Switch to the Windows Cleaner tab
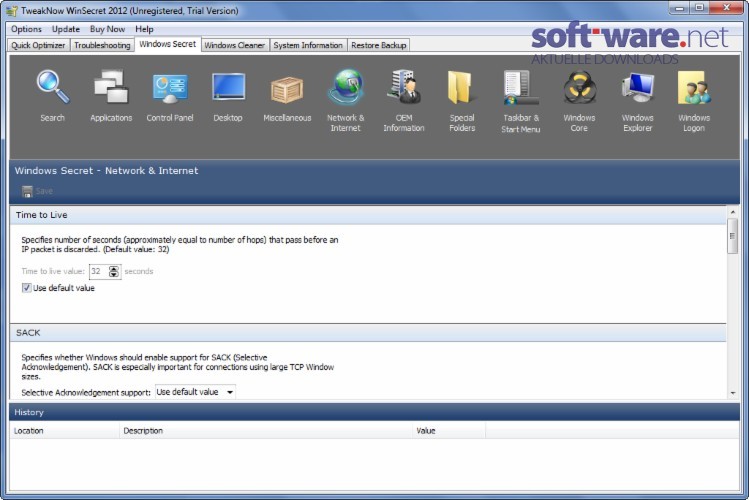This screenshot has width=749, height=500. [x=235, y=45]
